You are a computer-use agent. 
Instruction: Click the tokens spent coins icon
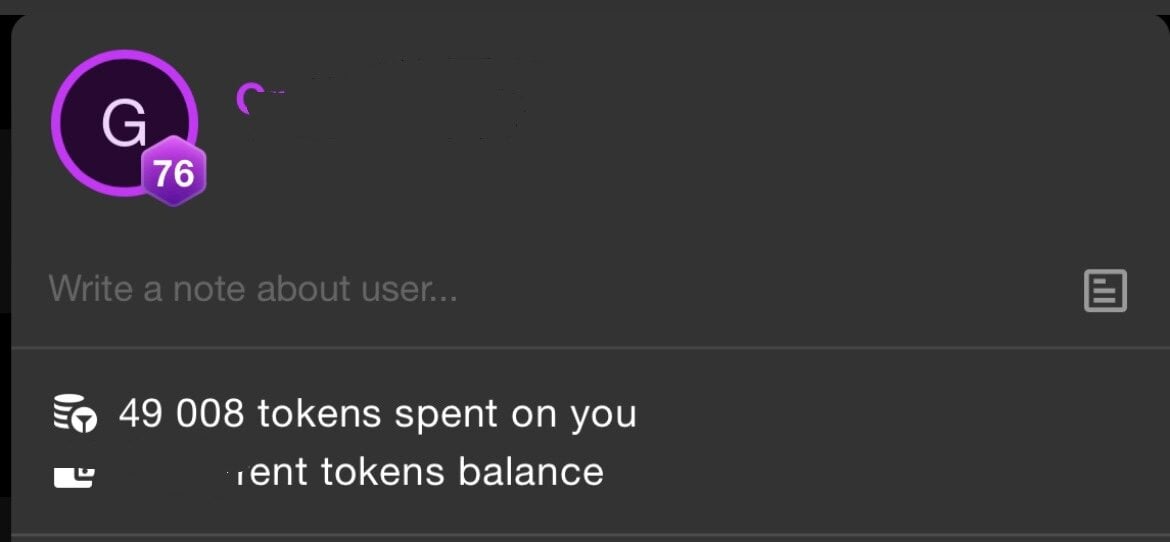[x=74, y=414]
